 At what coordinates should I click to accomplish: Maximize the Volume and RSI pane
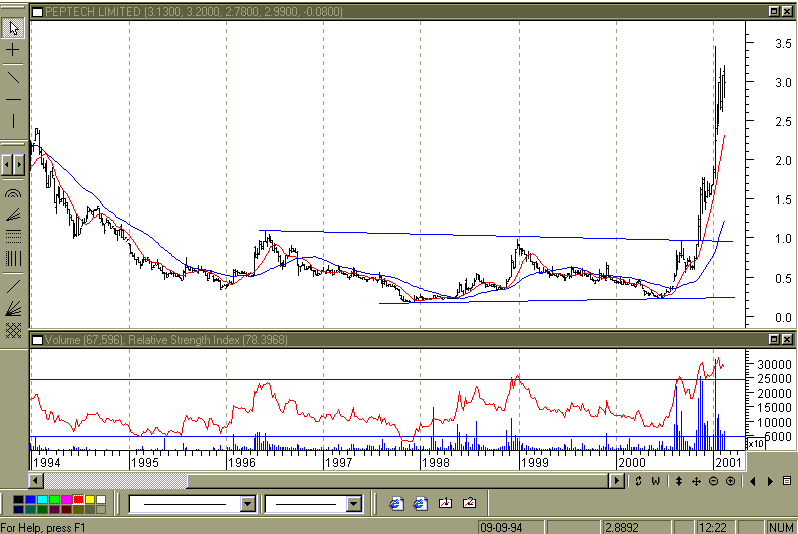click(x=774, y=339)
